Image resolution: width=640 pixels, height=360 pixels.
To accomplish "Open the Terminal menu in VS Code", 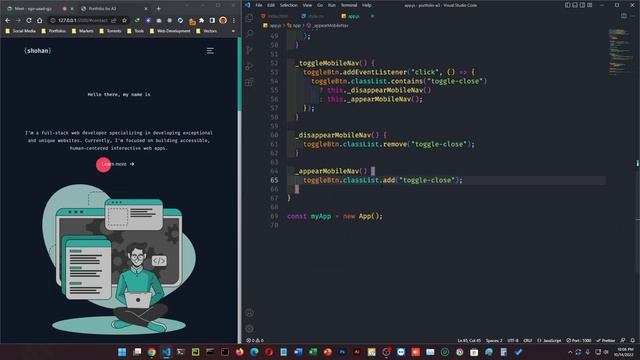I will click(x=349, y=5).
